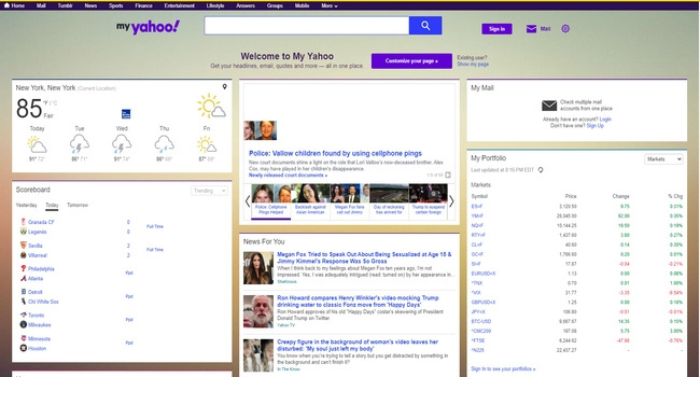Open the BTC-USD symbol link

(481, 321)
